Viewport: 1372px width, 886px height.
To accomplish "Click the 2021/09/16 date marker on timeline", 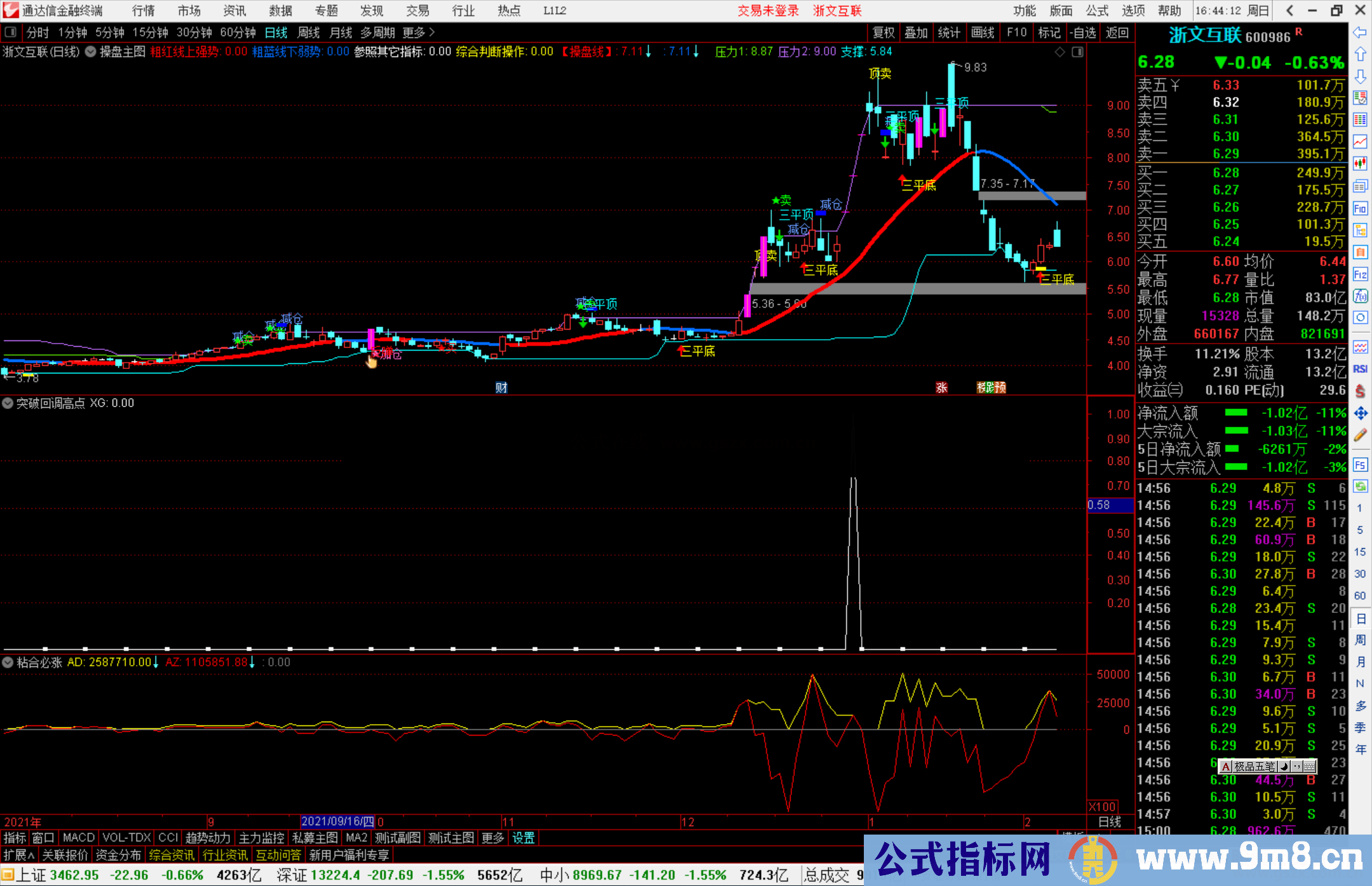I will (x=337, y=821).
